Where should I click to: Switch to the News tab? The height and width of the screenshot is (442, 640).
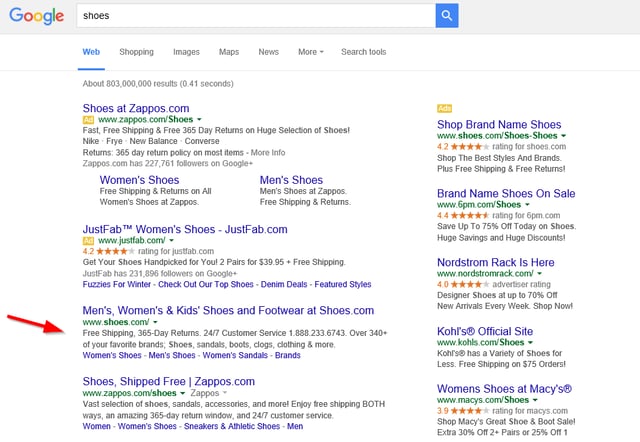tap(269, 52)
